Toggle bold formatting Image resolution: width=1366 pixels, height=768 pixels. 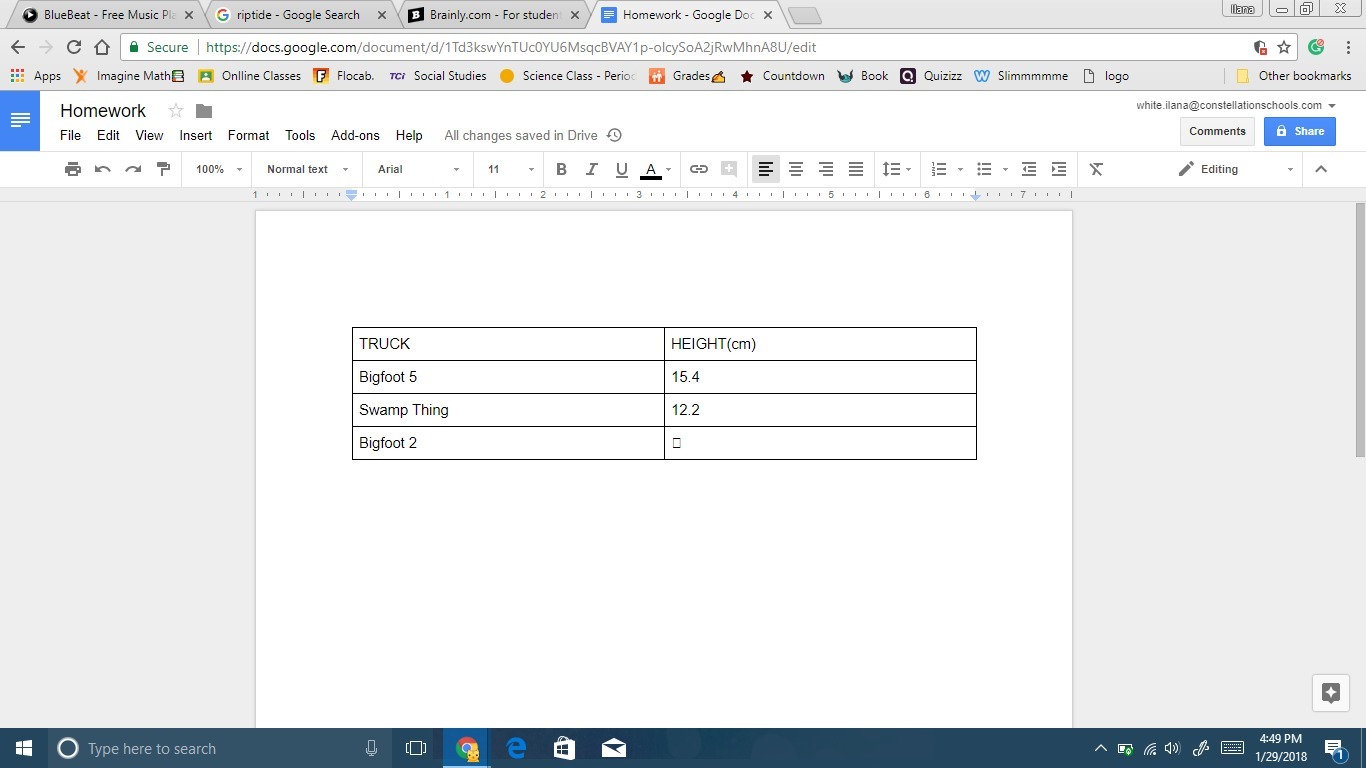click(561, 169)
